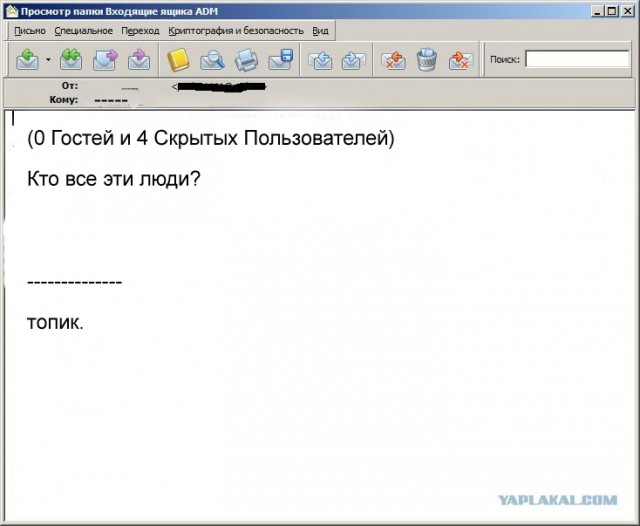Viewport: 640px width, 526px height.
Task: Click into the Поиск search field
Action: pyautogui.click(x=577, y=59)
